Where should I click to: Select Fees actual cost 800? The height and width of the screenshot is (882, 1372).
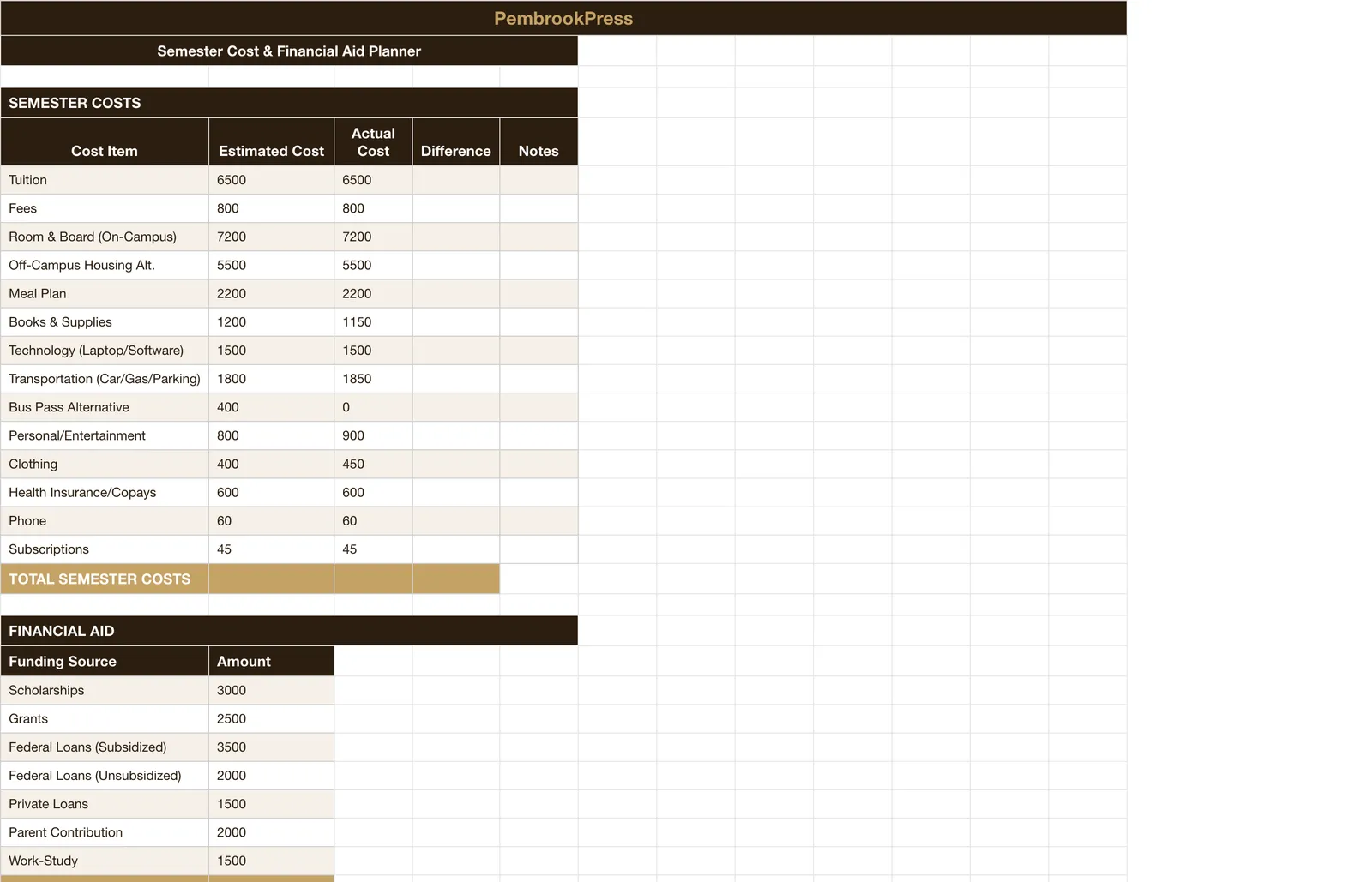[373, 208]
